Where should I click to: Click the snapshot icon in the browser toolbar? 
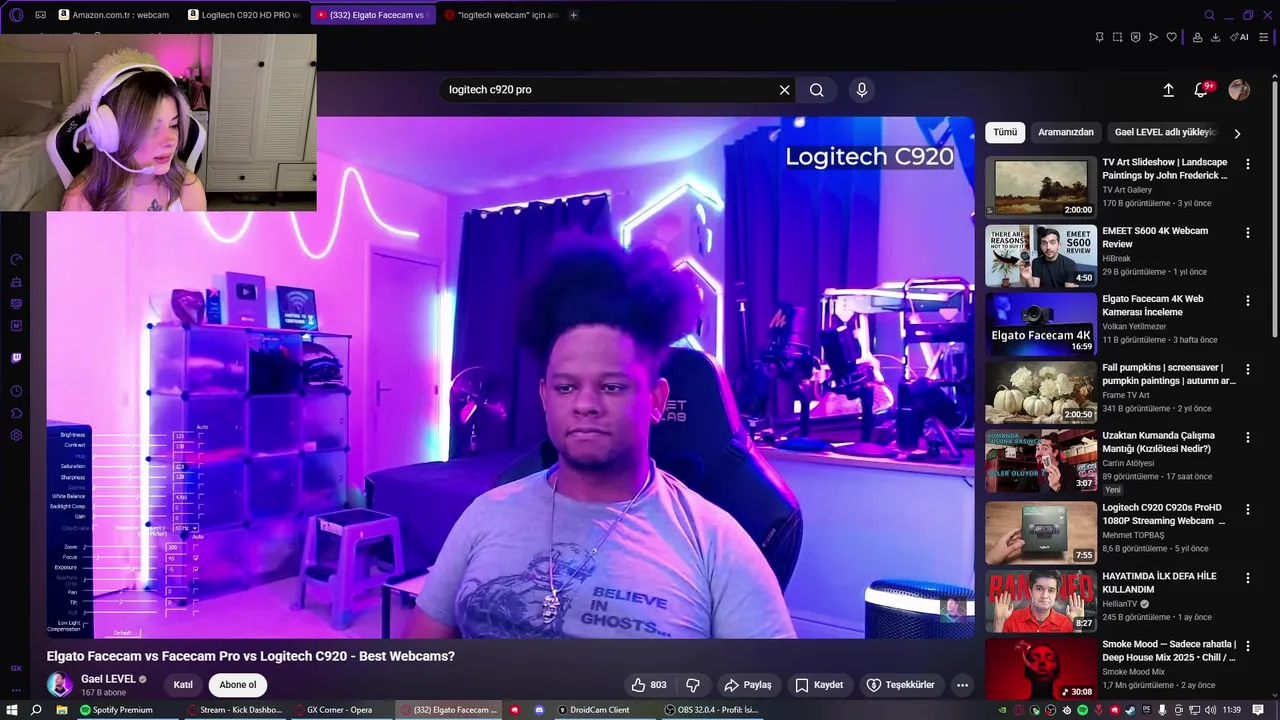click(x=1117, y=37)
